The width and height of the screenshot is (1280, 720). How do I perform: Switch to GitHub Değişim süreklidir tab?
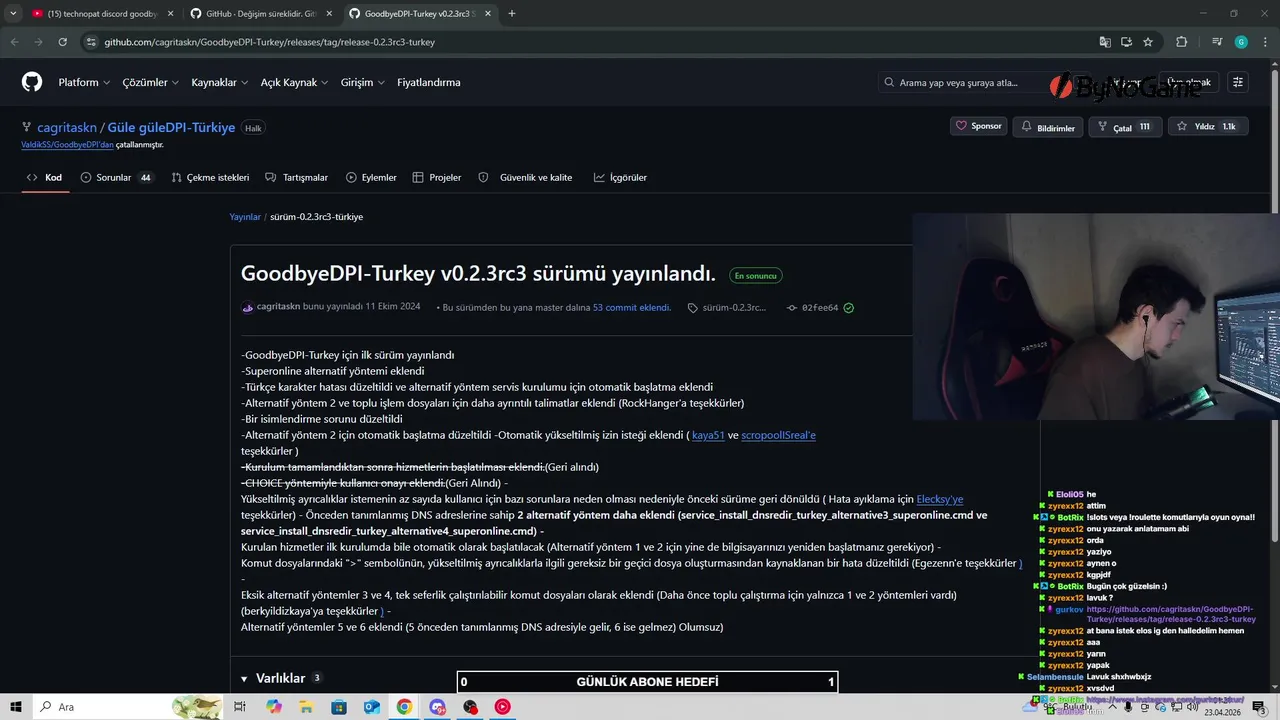tap(260, 14)
